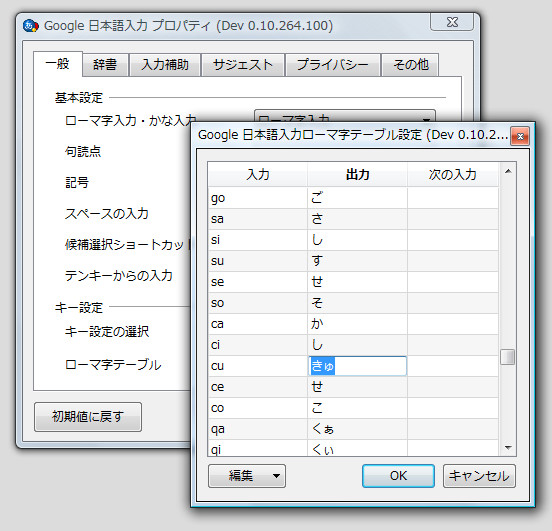Switch to the 辞書 tab
552x531 pixels.
[x=105, y=65]
